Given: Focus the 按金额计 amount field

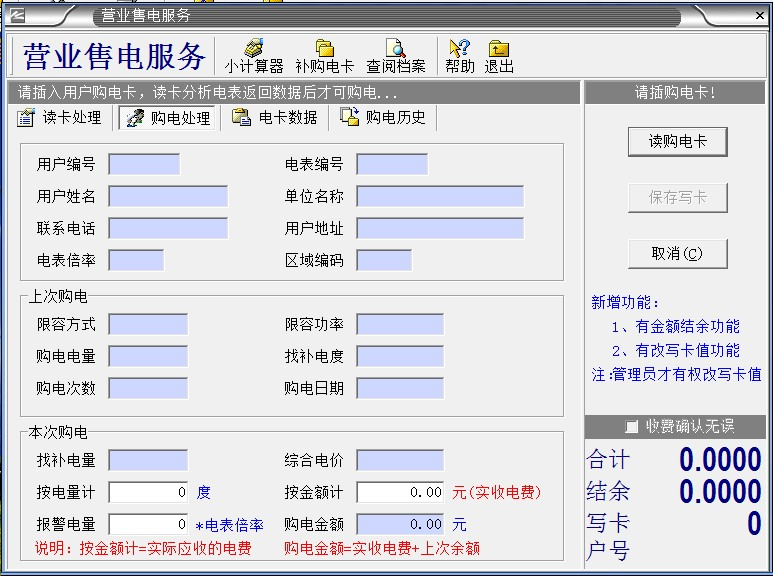Looking at the screenshot, I should (x=400, y=493).
